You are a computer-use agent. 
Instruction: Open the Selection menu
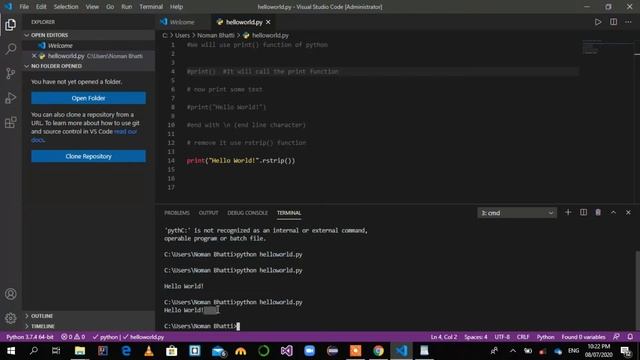pyautogui.click(x=66, y=7)
